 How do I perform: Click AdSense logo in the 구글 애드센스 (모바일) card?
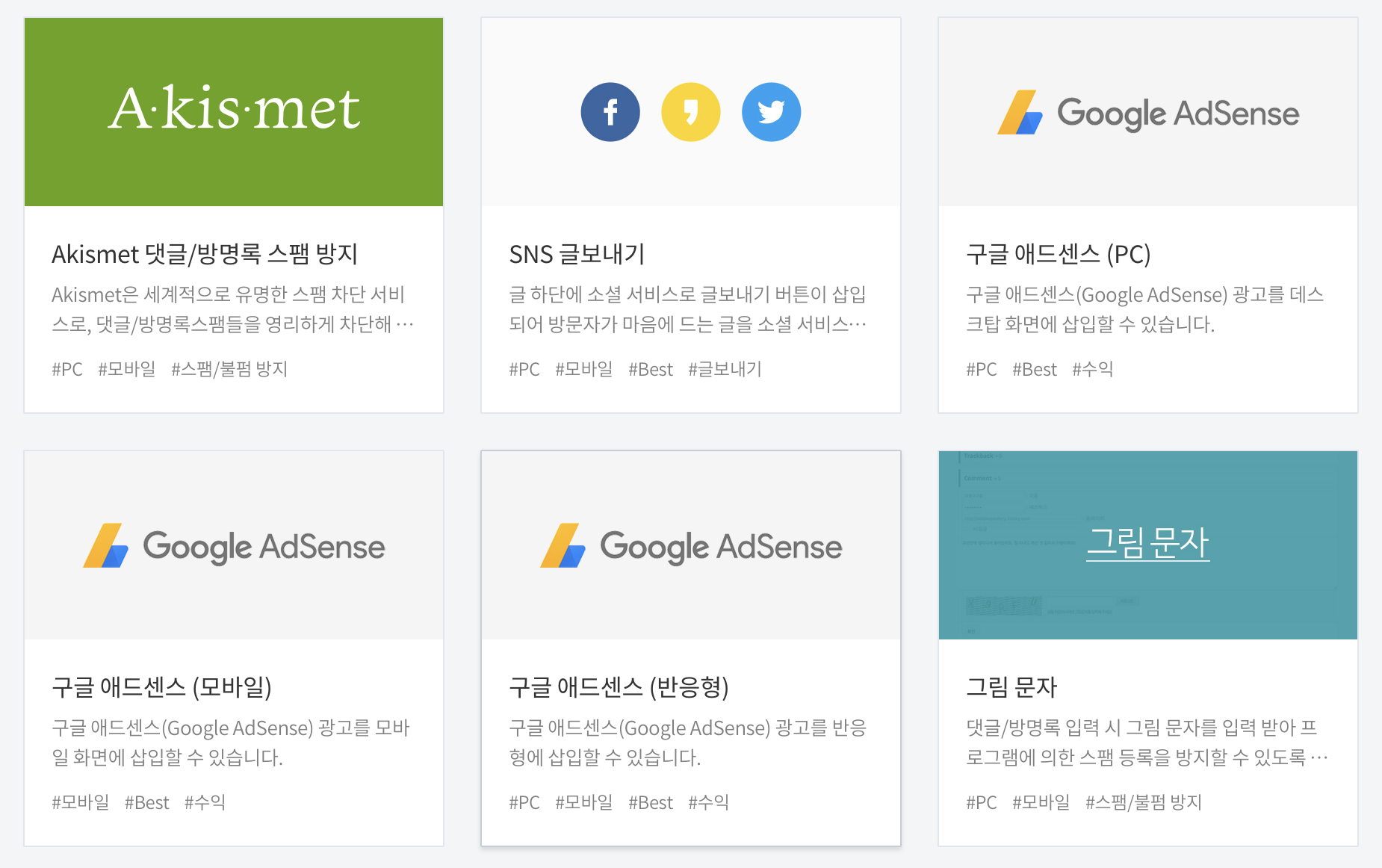click(234, 546)
